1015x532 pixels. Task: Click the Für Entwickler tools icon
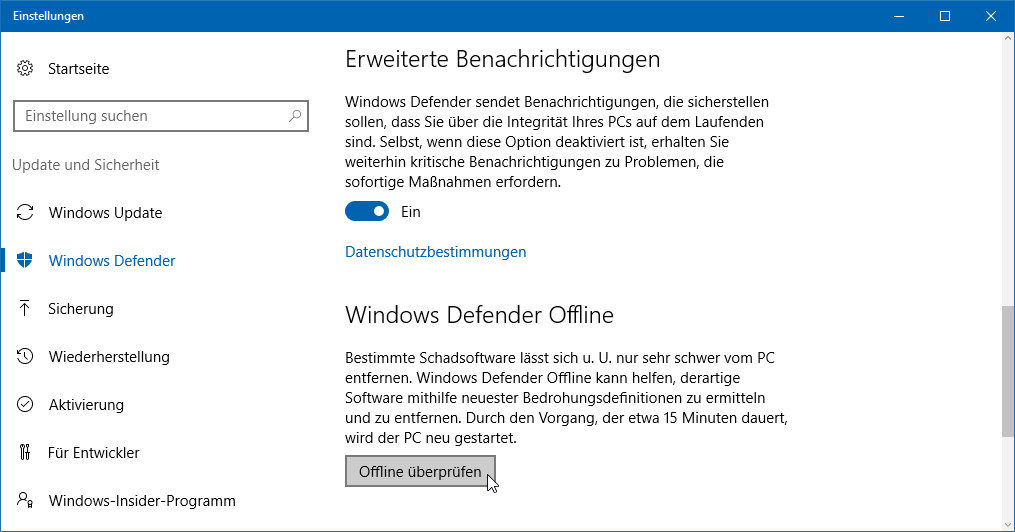point(25,453)
